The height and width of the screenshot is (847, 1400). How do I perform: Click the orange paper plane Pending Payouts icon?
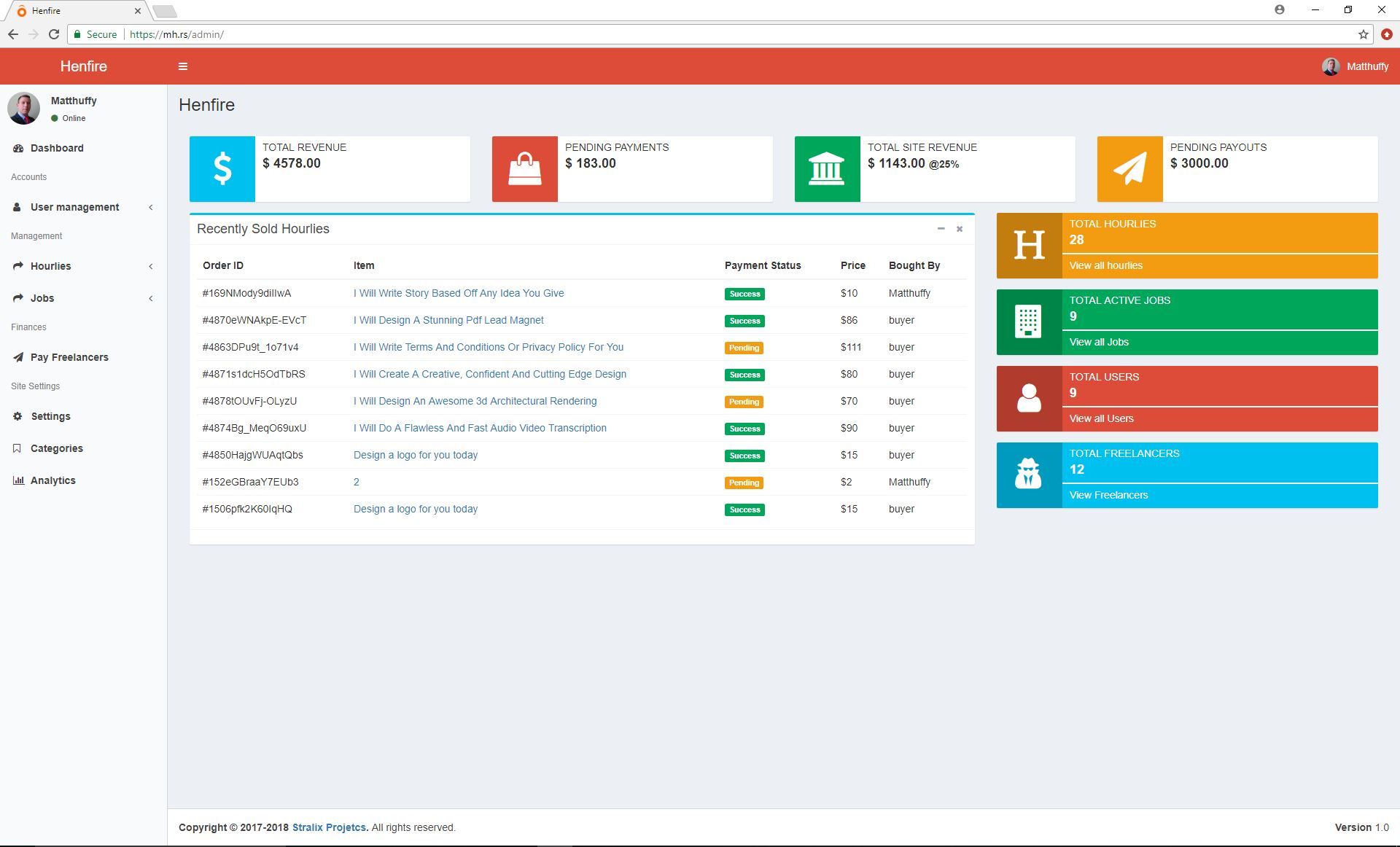point(1129,168)
